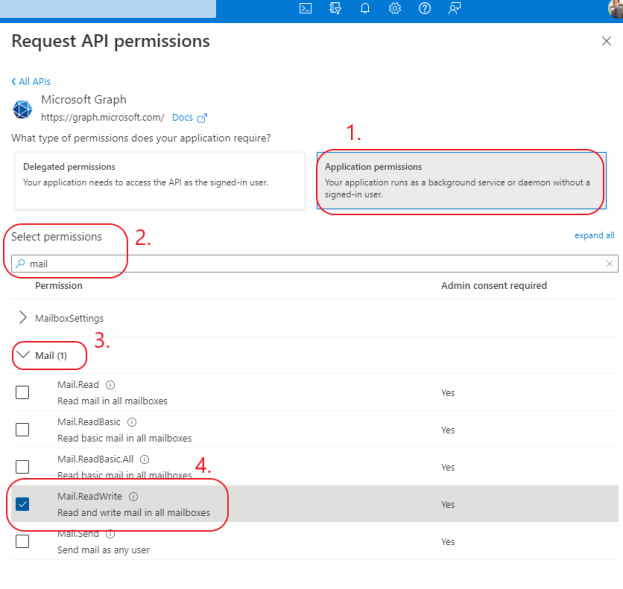This screenshot has width=623, height=589.
Task: Go back via All APIs link
Action: tap(31, 81)
